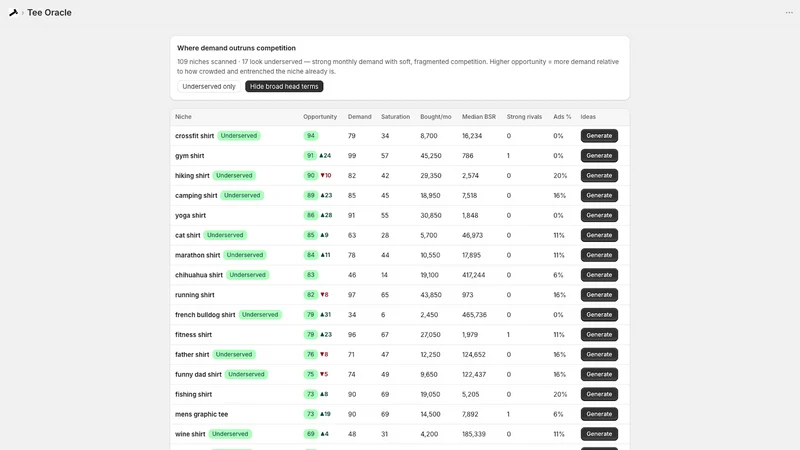This screenshot has width=800, height=450.
Task: Toggle the Underserved only filter
Action: pyautogui.click(x=209, y=86)
